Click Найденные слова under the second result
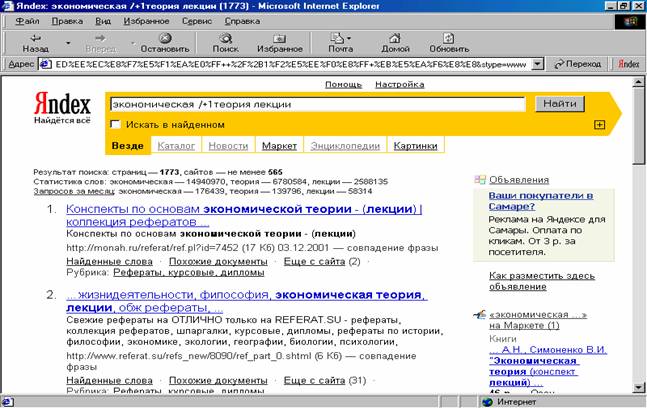The height and width of the screenshot is (408, 647). (x=109, y=380)
